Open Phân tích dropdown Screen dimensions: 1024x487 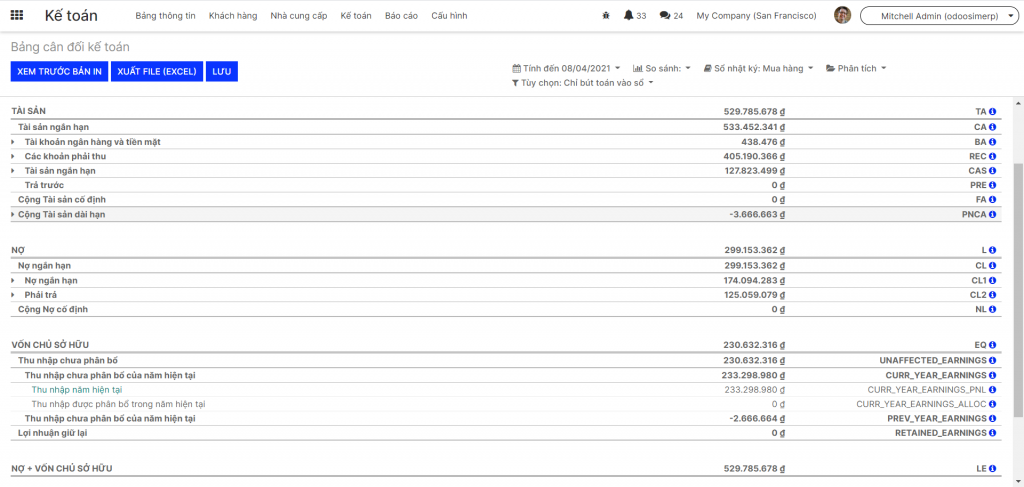856,68
